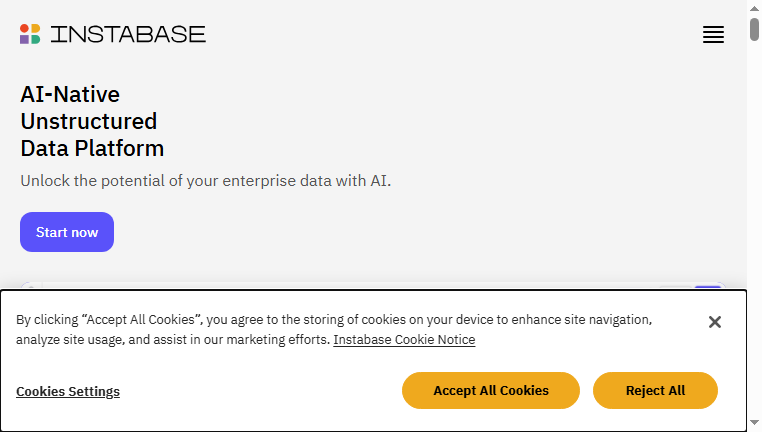Click the vertical scrollbar thumb

click(x=754, y=29)
